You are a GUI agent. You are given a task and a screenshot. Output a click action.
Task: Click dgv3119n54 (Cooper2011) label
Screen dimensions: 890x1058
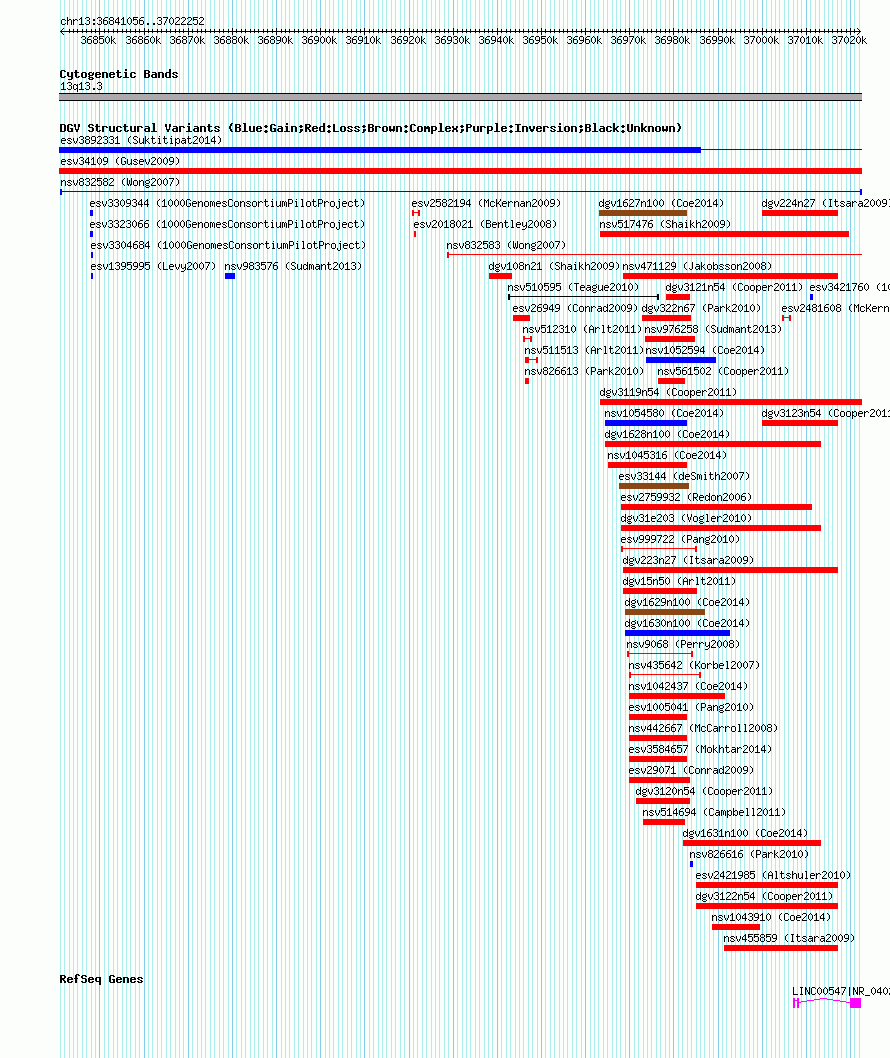tap(668, 392)
